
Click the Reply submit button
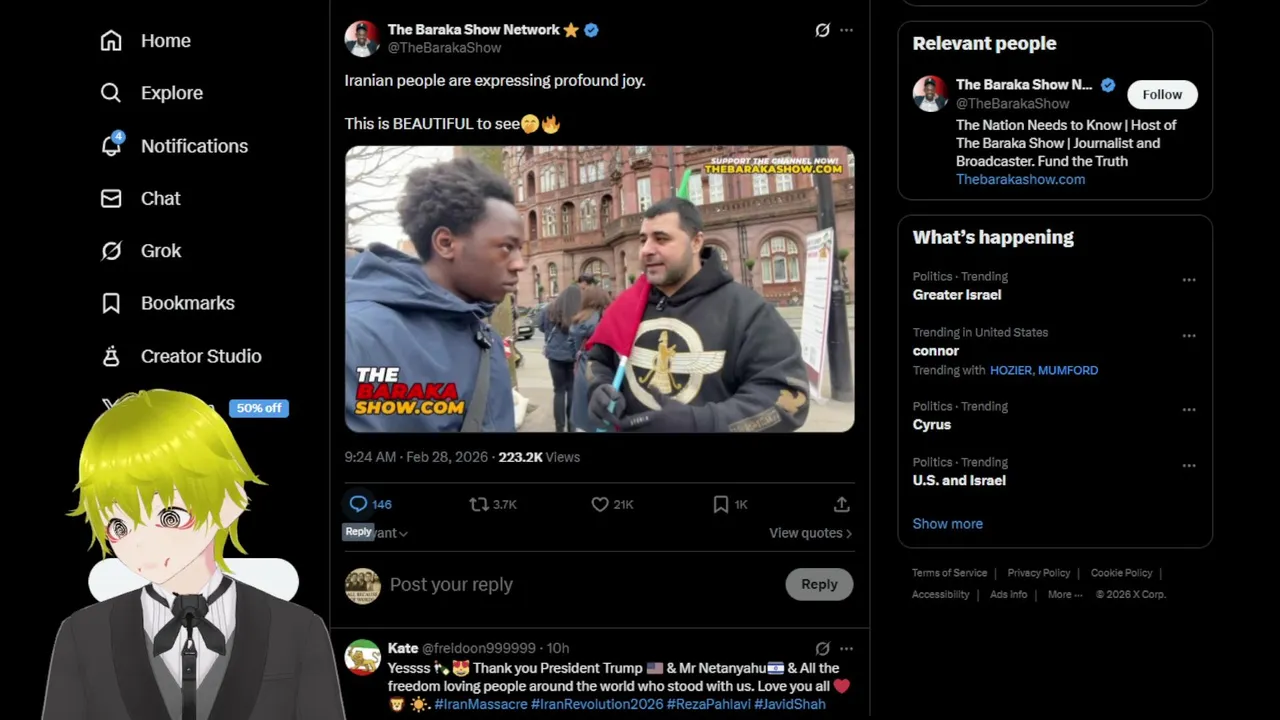[x=819, y=585]
